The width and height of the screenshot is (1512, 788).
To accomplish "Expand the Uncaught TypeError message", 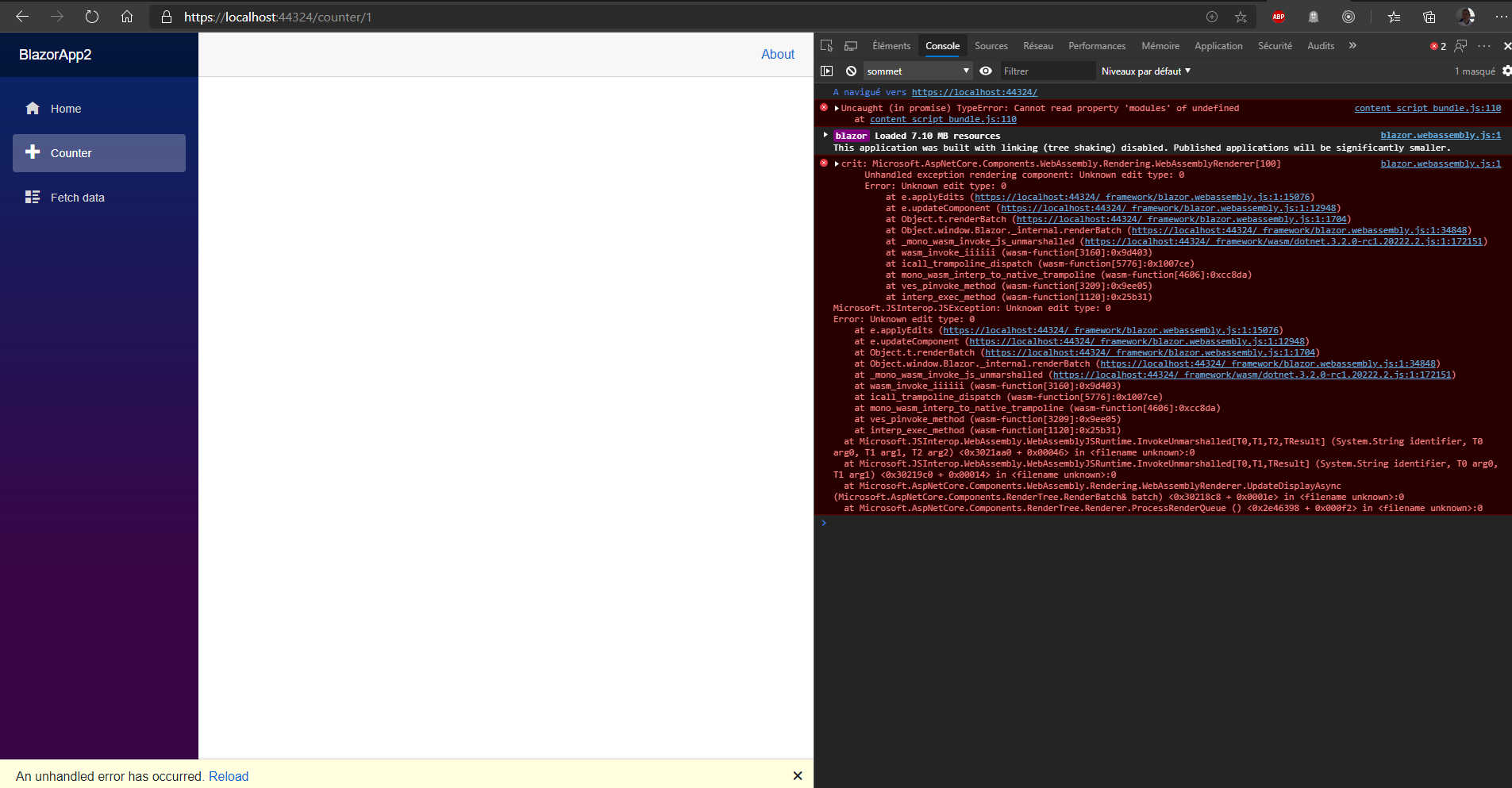I will [x=837, y=108].
